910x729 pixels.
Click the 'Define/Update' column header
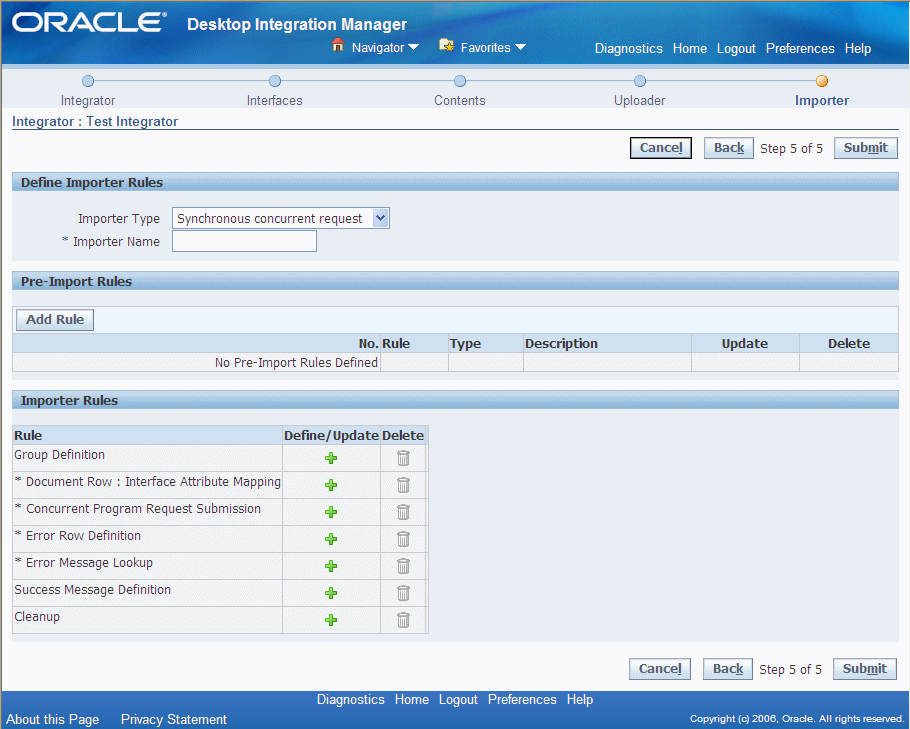[x=331, y=435]
